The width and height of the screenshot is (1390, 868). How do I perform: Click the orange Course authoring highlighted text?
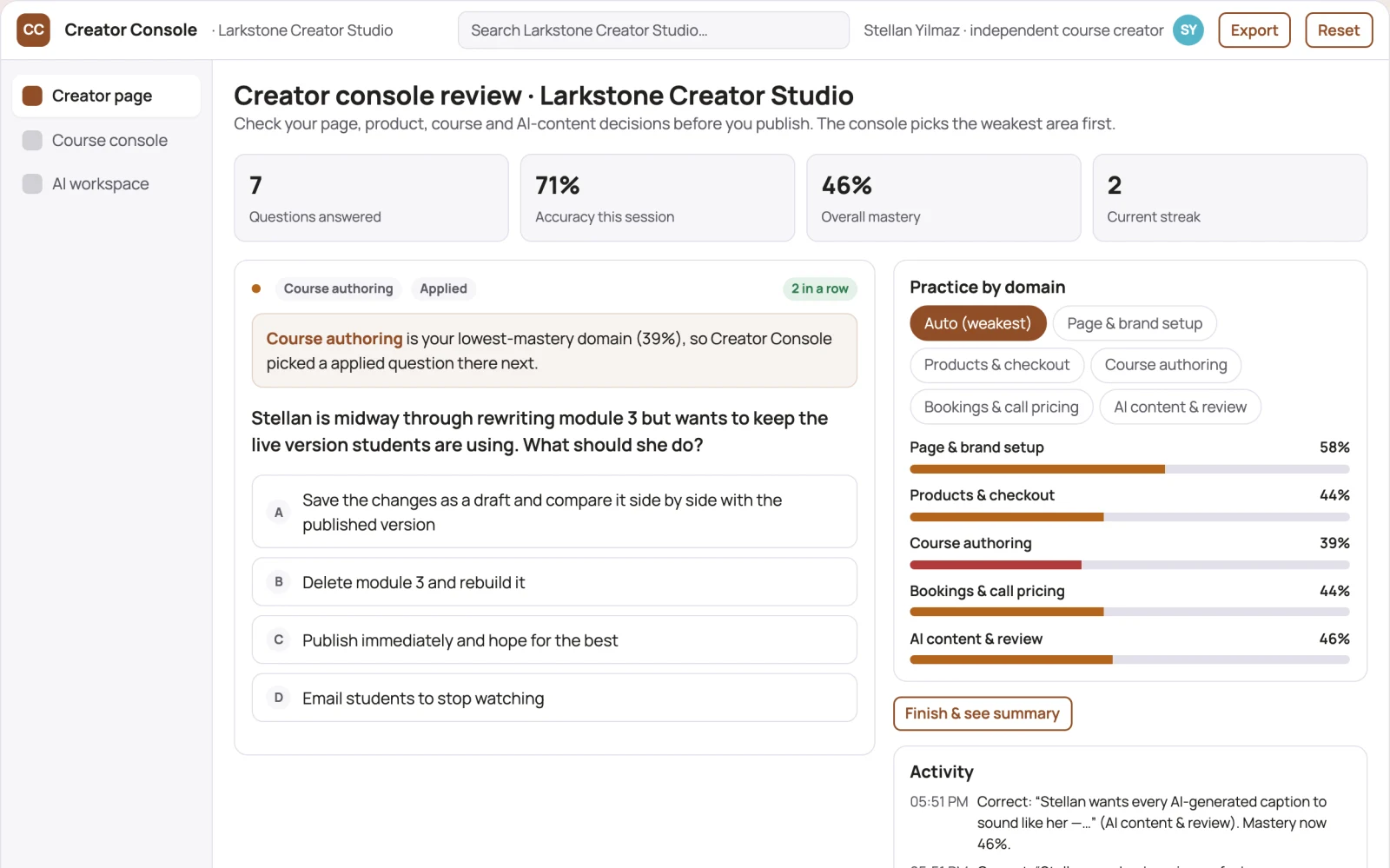click(334, 339)
